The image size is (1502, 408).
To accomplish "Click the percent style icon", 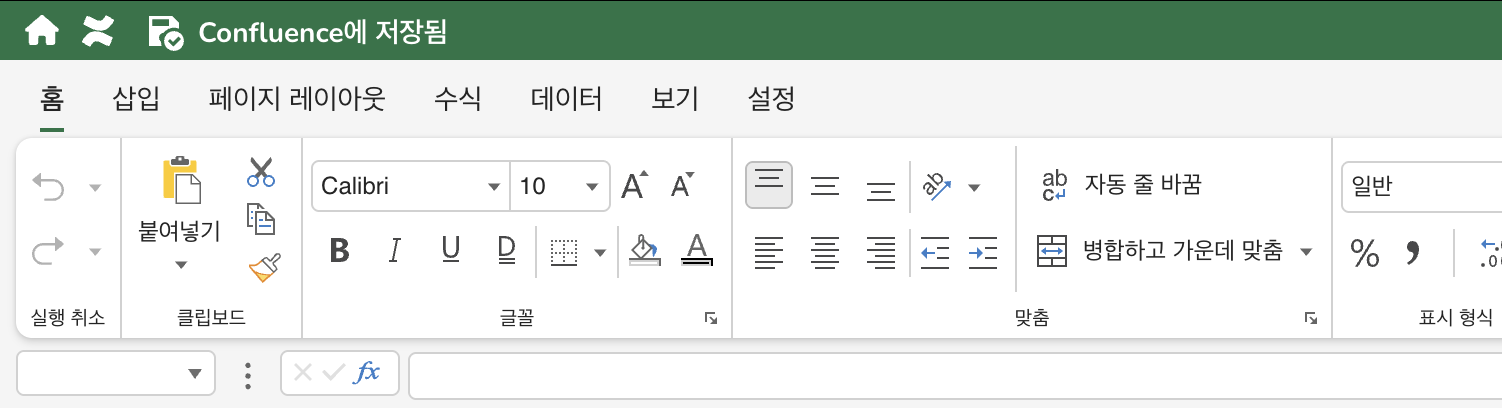I will [1364, 253].
